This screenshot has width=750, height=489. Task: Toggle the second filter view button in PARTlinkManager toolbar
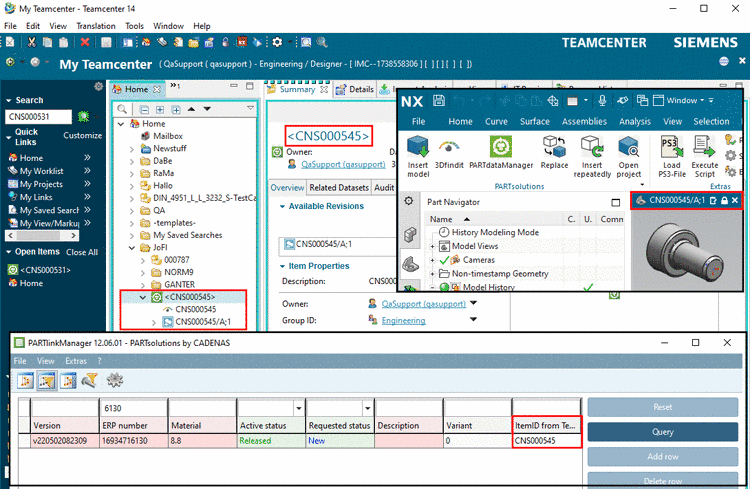(x=47, y=381)
